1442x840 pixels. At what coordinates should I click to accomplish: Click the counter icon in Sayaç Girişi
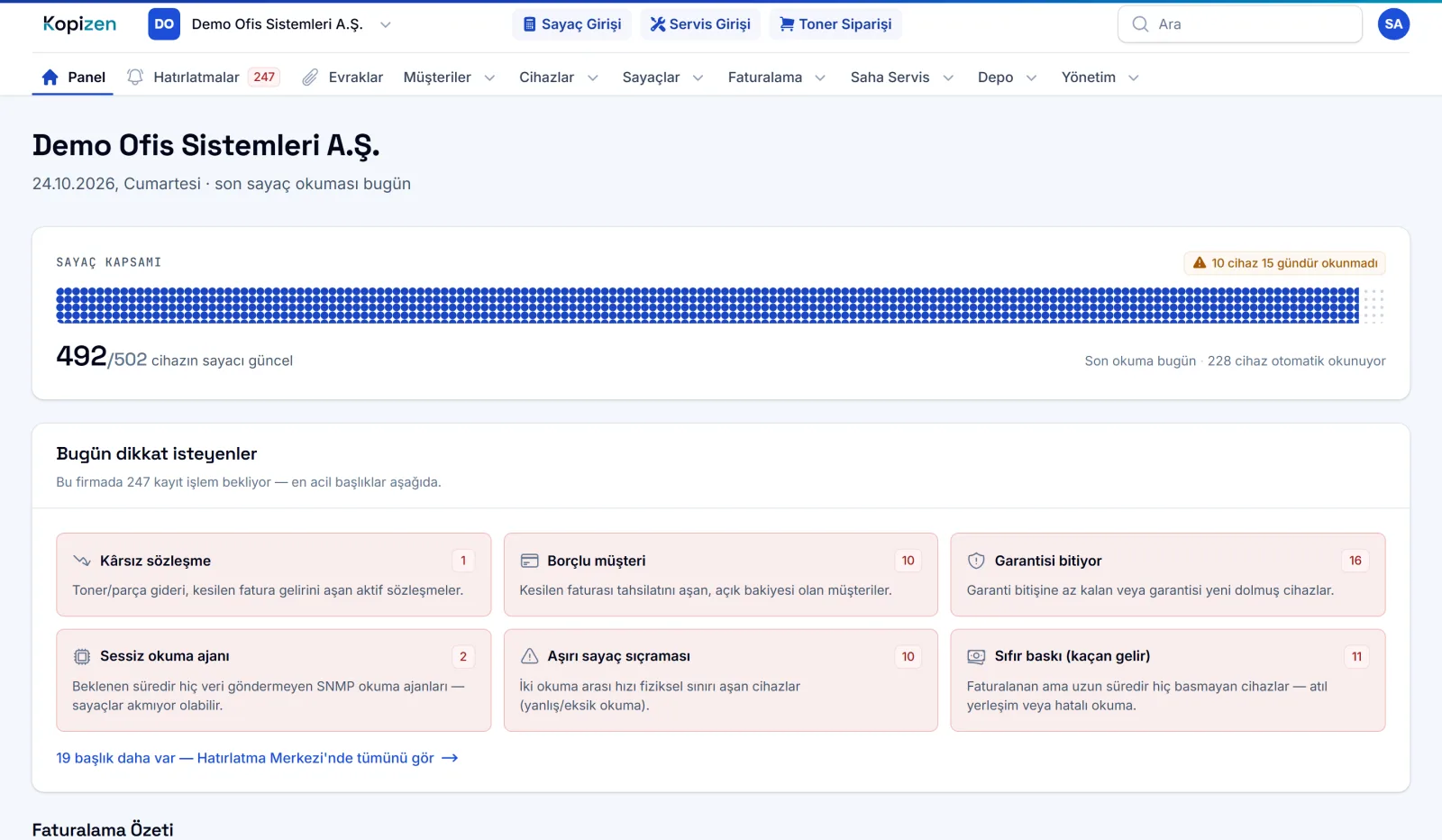point(530,24)
